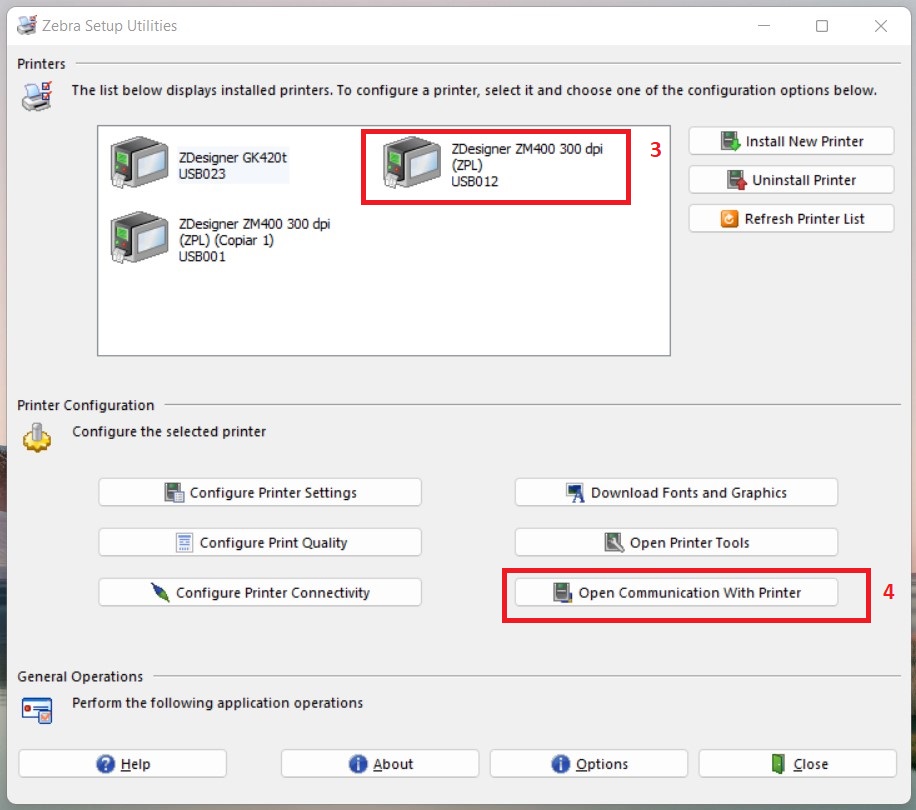Open Communication With Printer
The width and height of the screenshot is (916, 810).
click(x=676, y=593)
